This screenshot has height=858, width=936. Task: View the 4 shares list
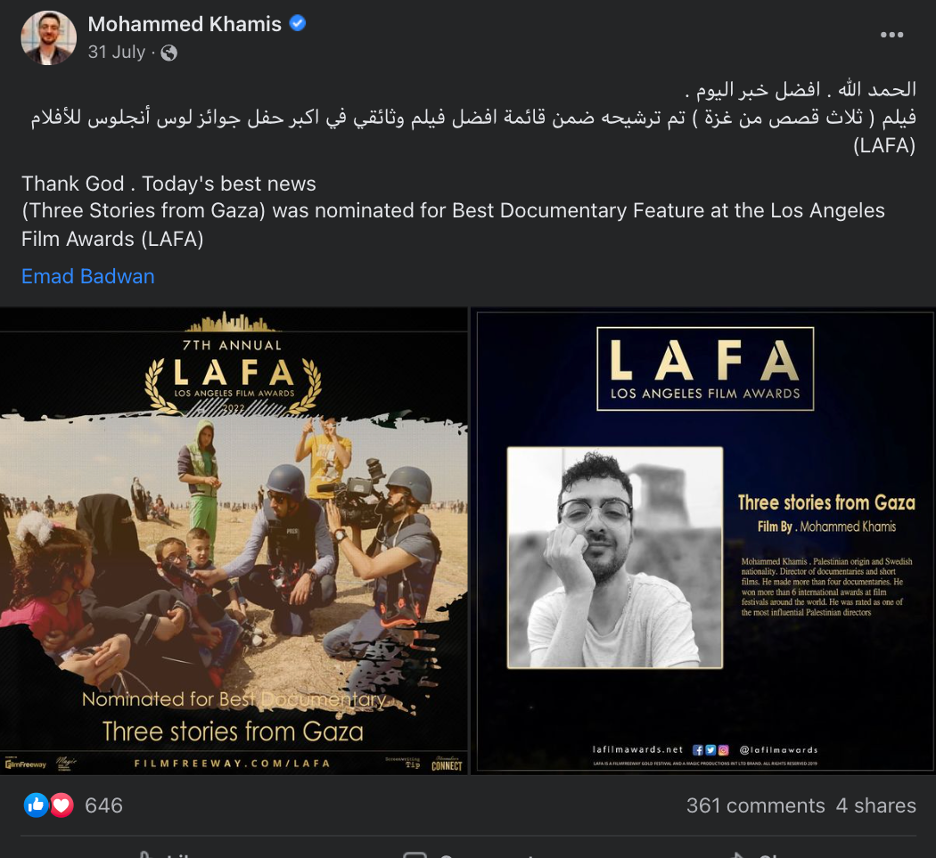(x=876, y=805)
